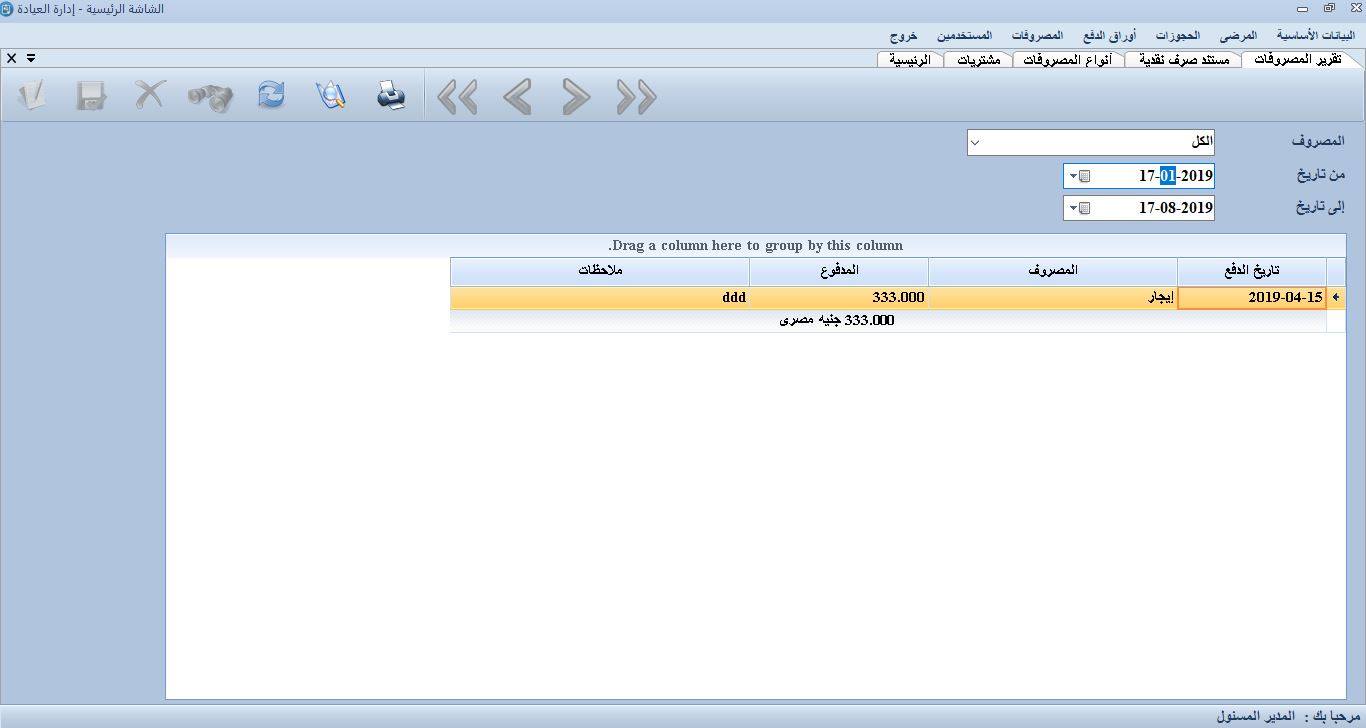Sort by تاريخ الدفع column header
1366x728 pixels.
[1252, 271]
